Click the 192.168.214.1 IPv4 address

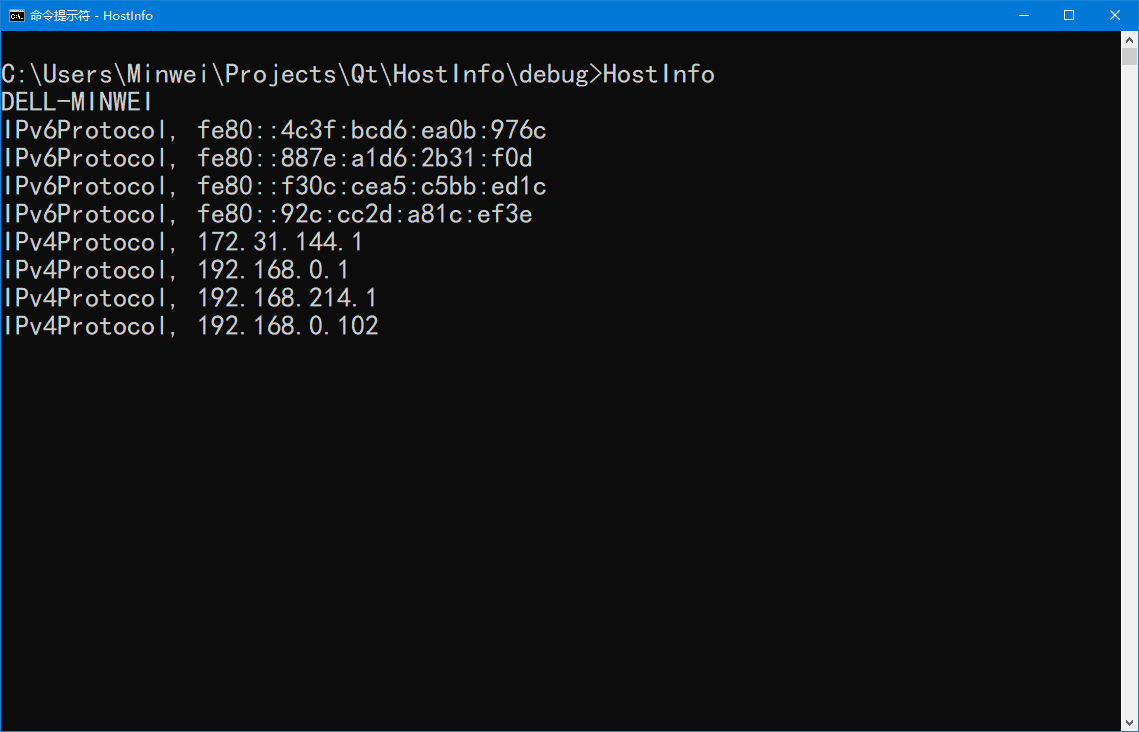(287, 298)
